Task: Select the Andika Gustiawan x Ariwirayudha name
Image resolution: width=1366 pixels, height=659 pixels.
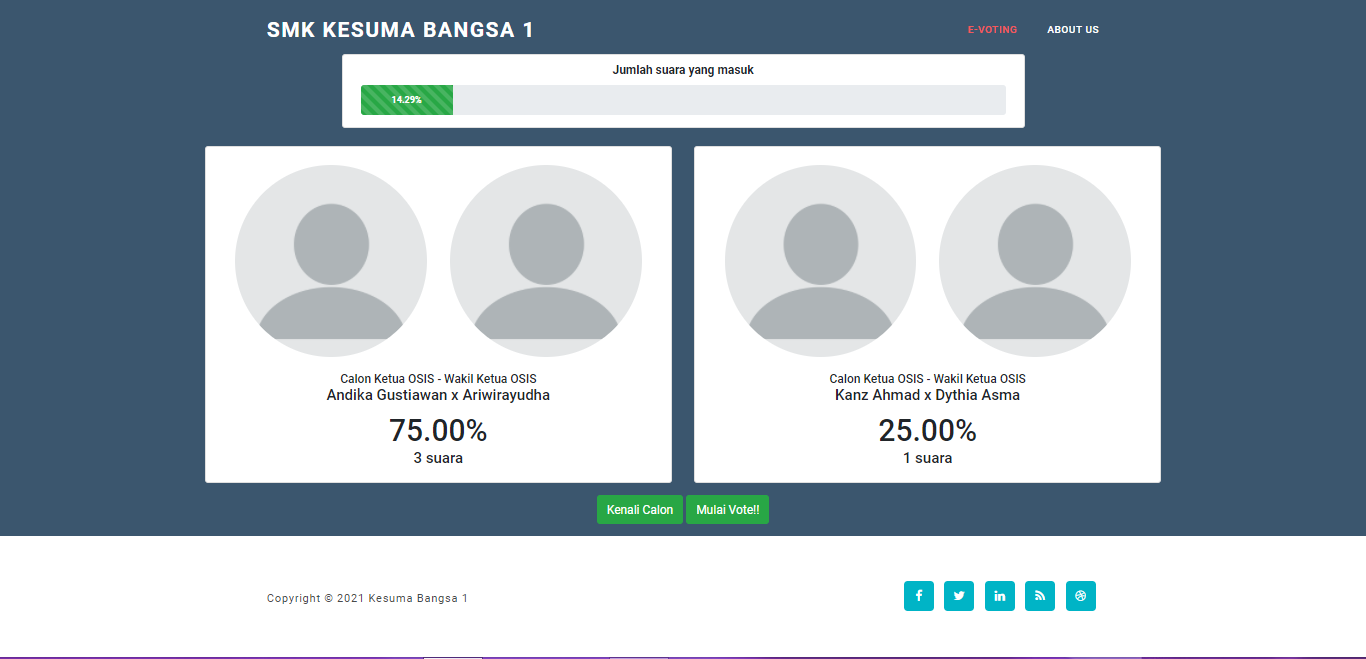Action: pyautogui.click(x=438, y=395)
